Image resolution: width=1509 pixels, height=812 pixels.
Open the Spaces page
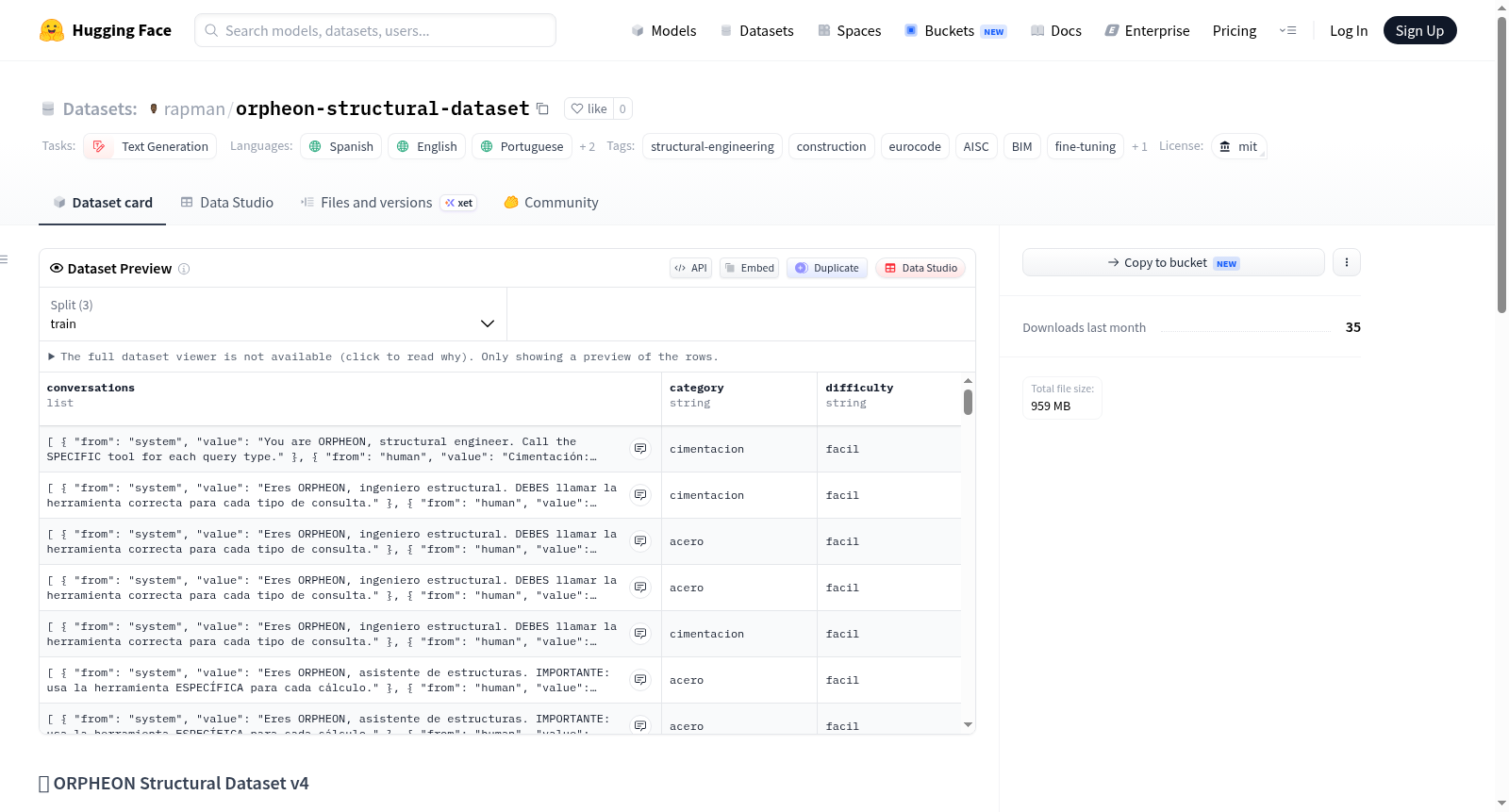click(x=849, y=30)
